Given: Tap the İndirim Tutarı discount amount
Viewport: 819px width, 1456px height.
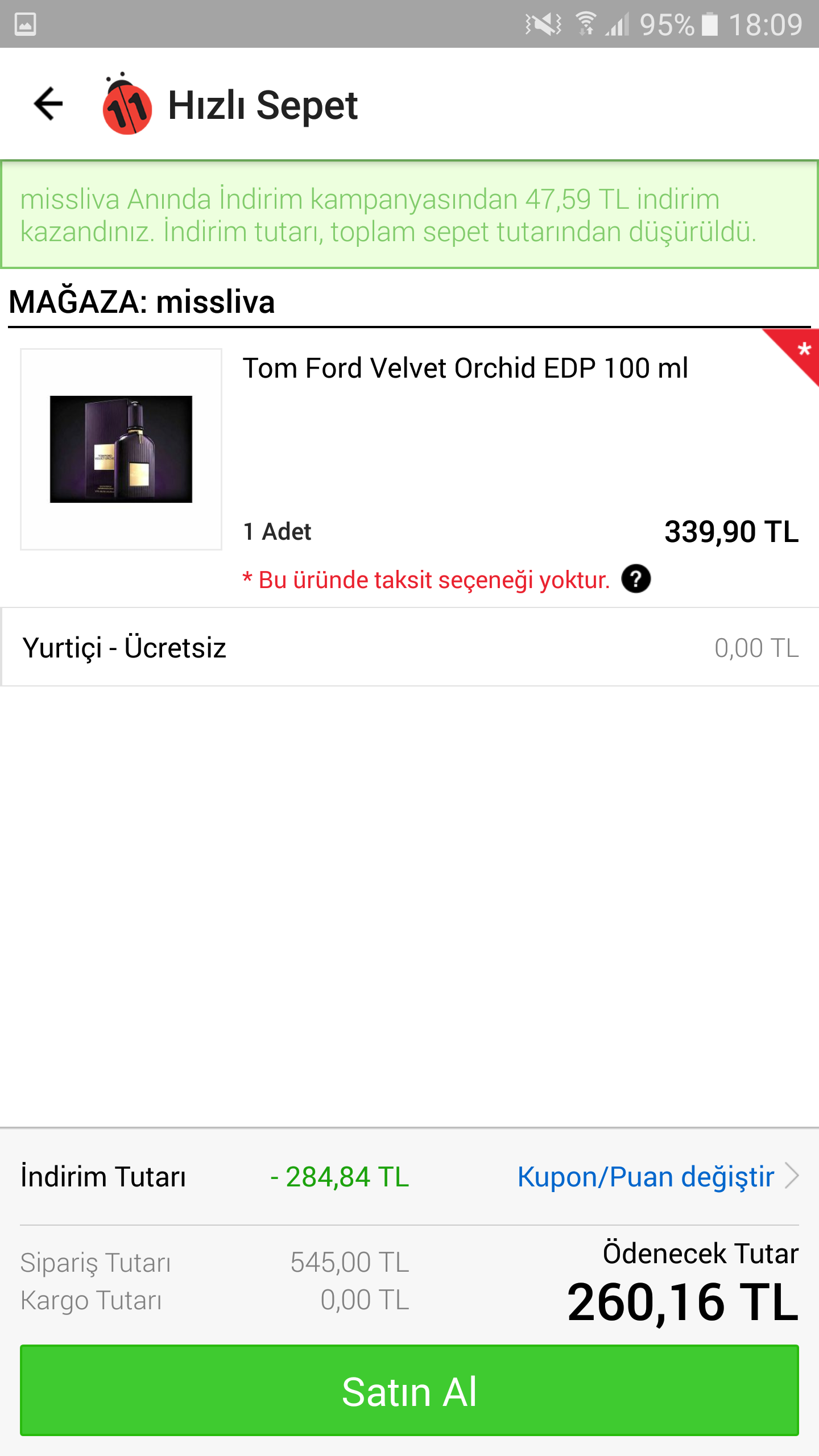Looking at the screenshot, I should pos(340,1177).
